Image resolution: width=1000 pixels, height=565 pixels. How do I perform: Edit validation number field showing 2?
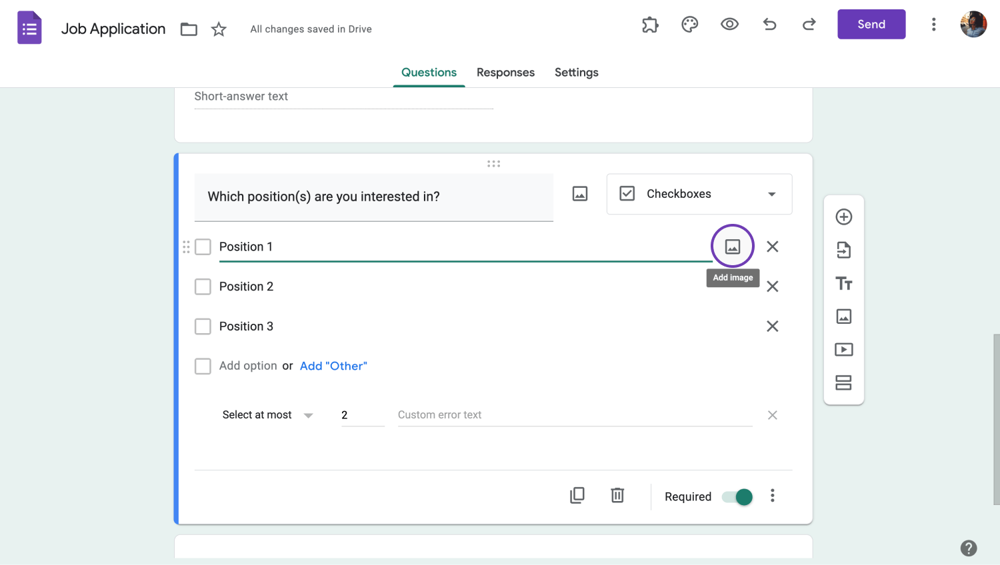pos(363,415)
